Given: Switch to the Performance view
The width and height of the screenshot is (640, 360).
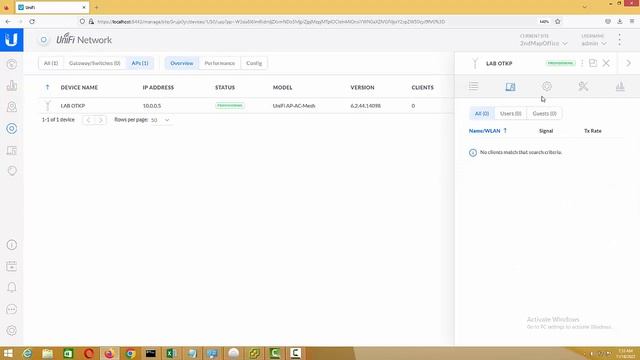Looking at the screenshot, I should 220,63.
